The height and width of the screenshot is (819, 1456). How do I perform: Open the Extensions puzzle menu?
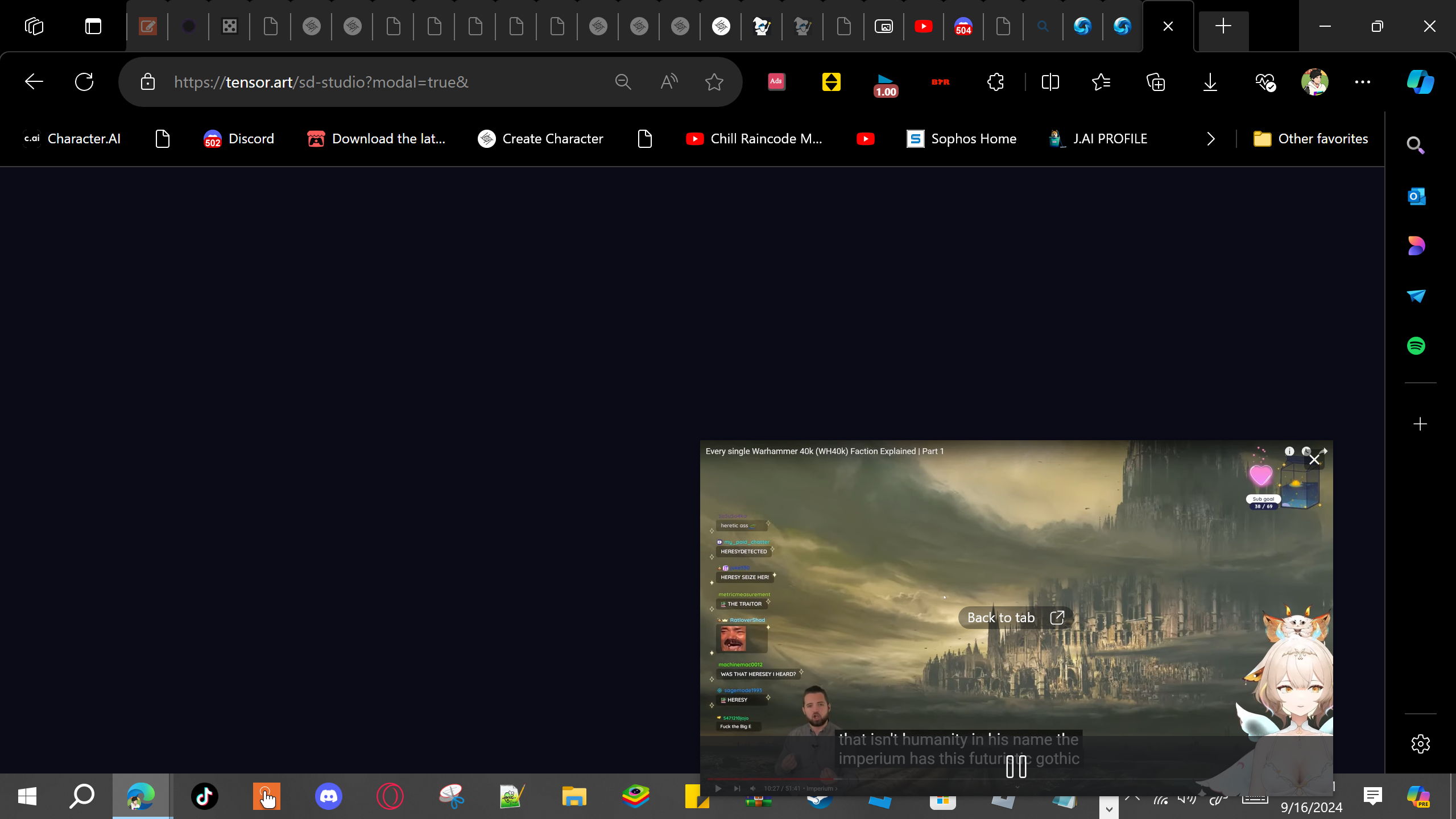(x=995, y=82)
